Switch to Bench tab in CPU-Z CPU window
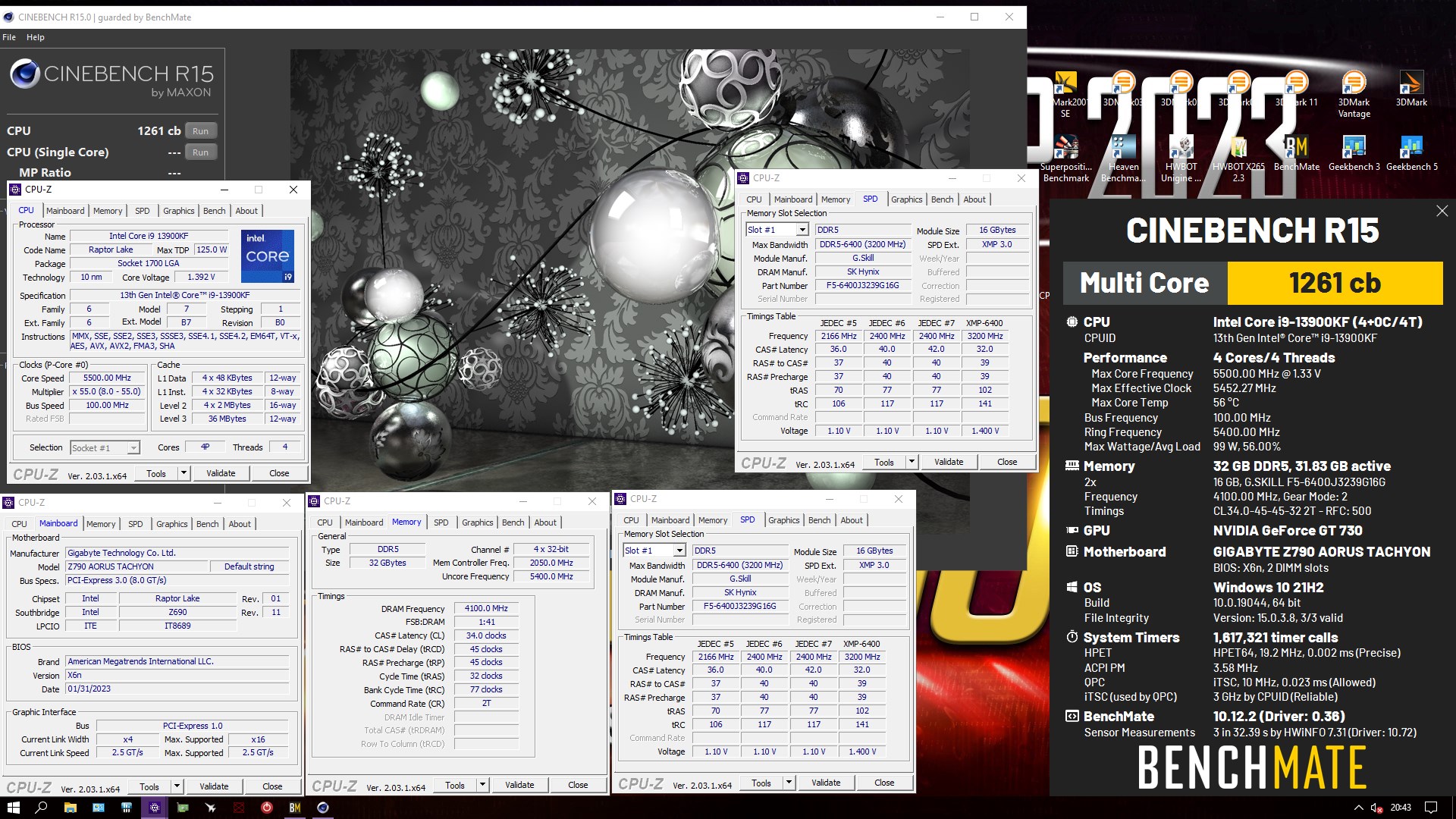 (x=214, y=211)
